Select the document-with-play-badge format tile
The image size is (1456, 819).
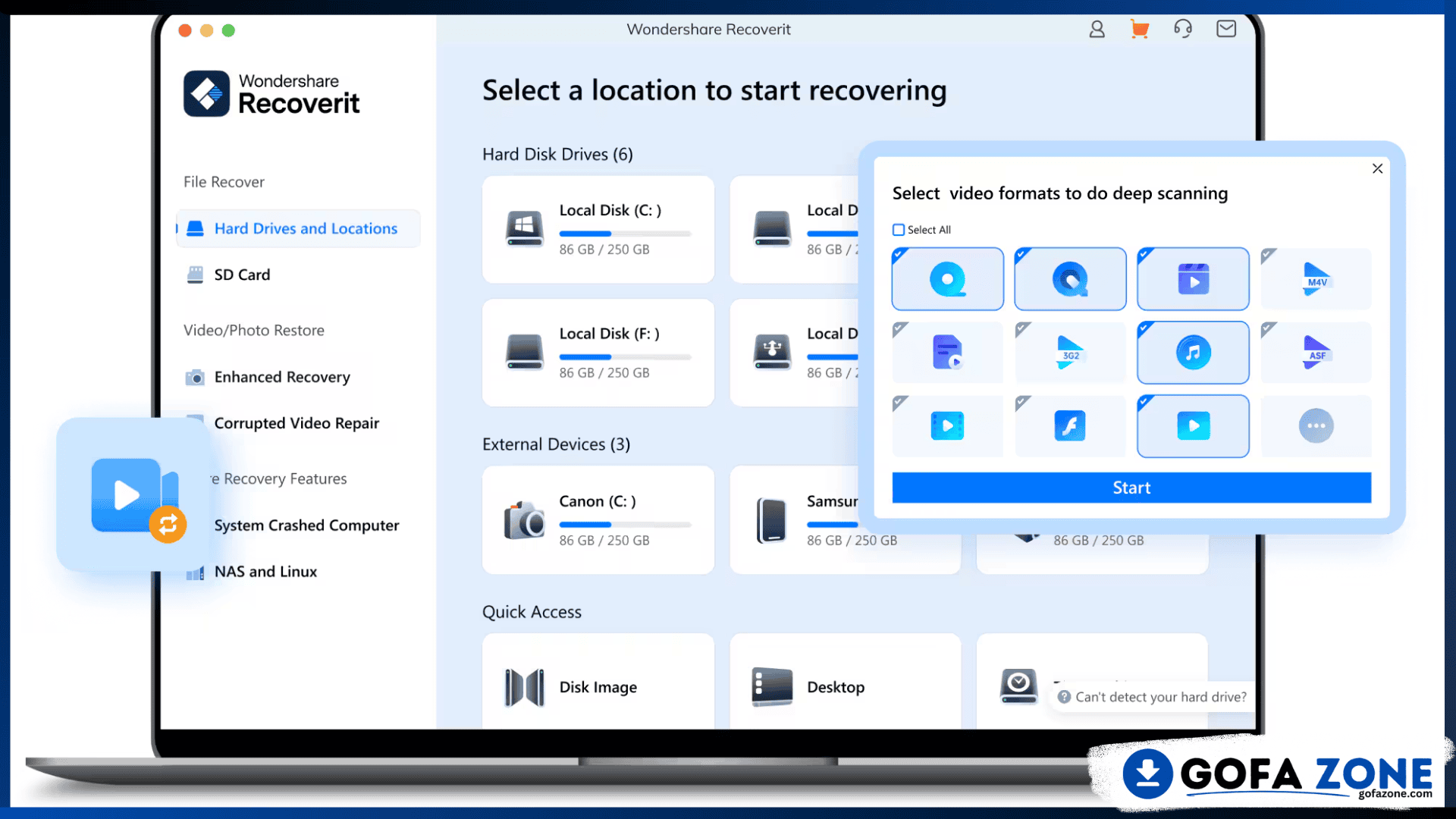(x=948, y=353)
